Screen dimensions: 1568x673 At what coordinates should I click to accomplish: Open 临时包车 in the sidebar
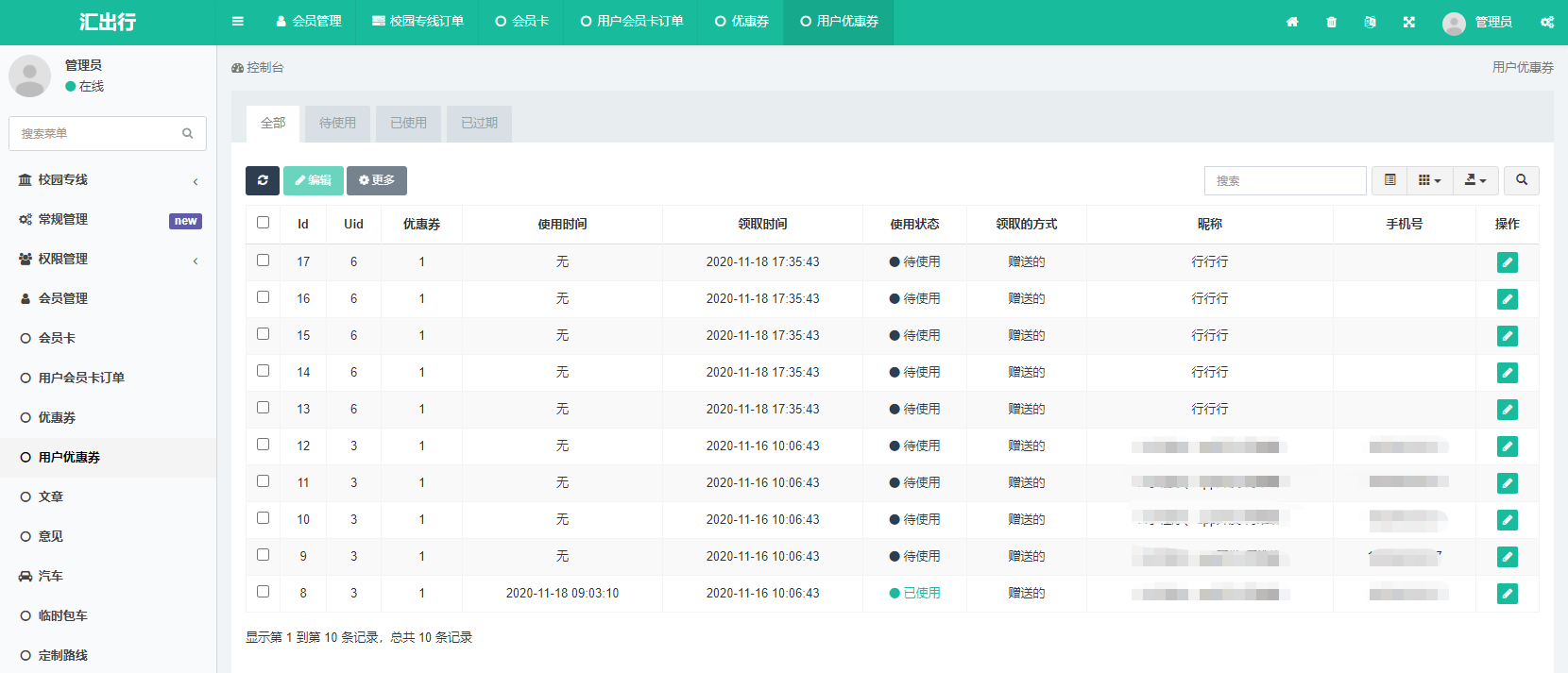click(109, 615)
